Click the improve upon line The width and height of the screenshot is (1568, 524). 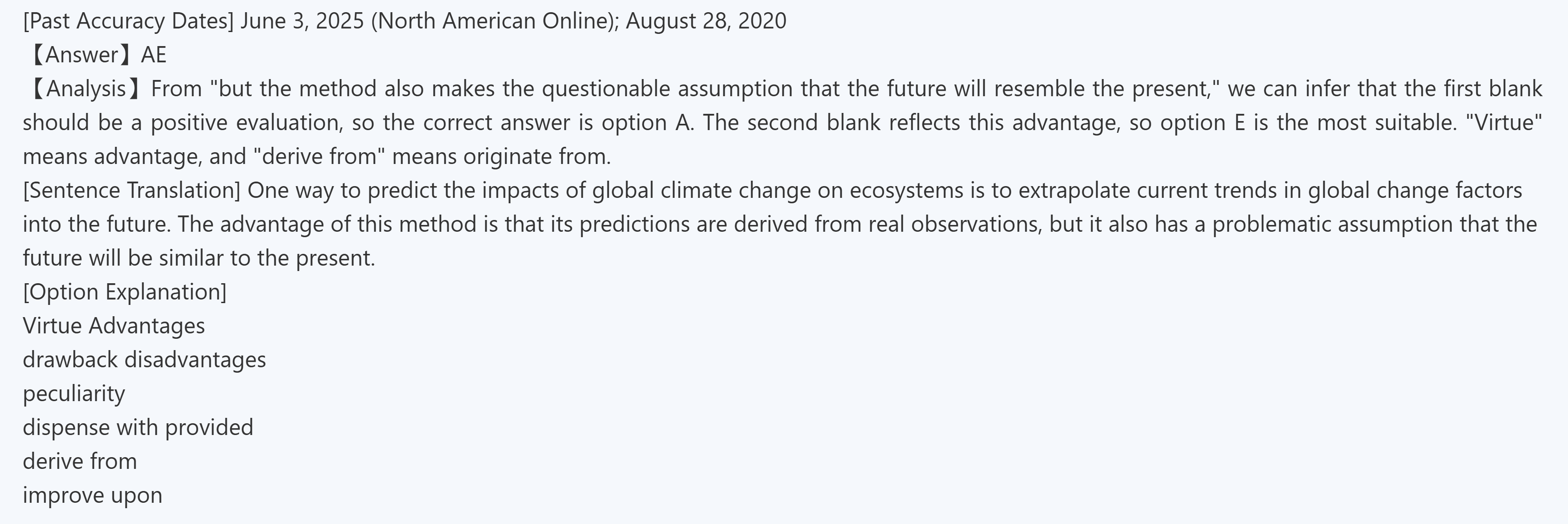[93, 496]
